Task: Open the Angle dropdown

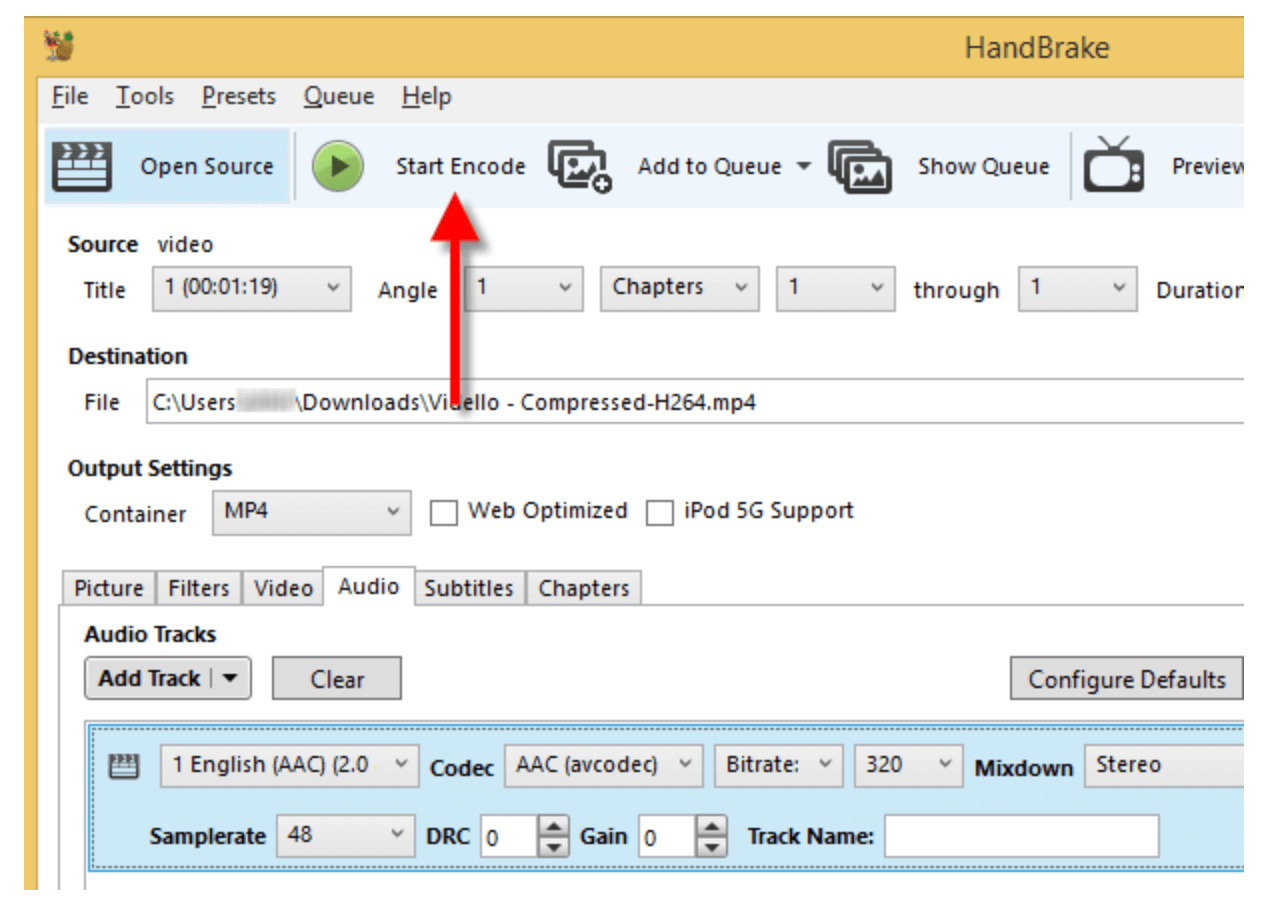Action: point(525,288)
